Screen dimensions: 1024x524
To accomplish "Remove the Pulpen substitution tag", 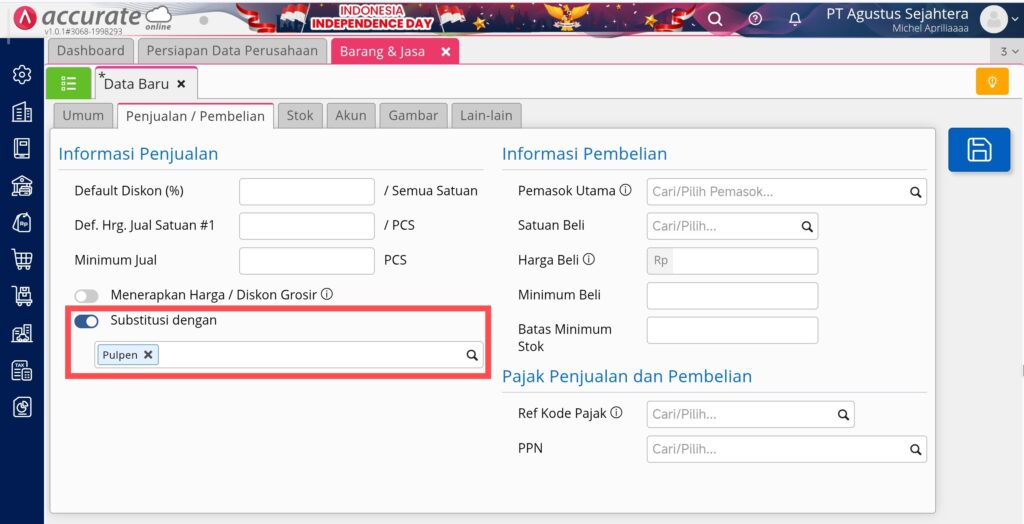I will [148, 354].
